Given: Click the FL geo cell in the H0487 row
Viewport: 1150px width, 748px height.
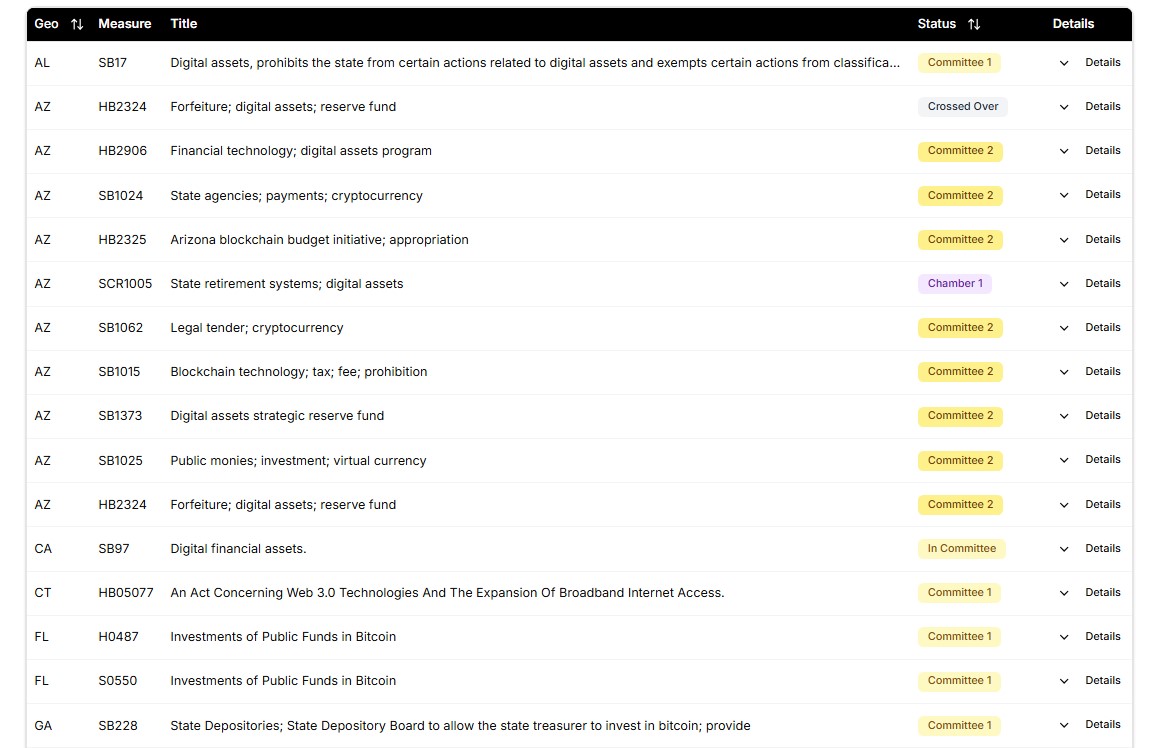Looking at the screenshot, I should (41, 637).
